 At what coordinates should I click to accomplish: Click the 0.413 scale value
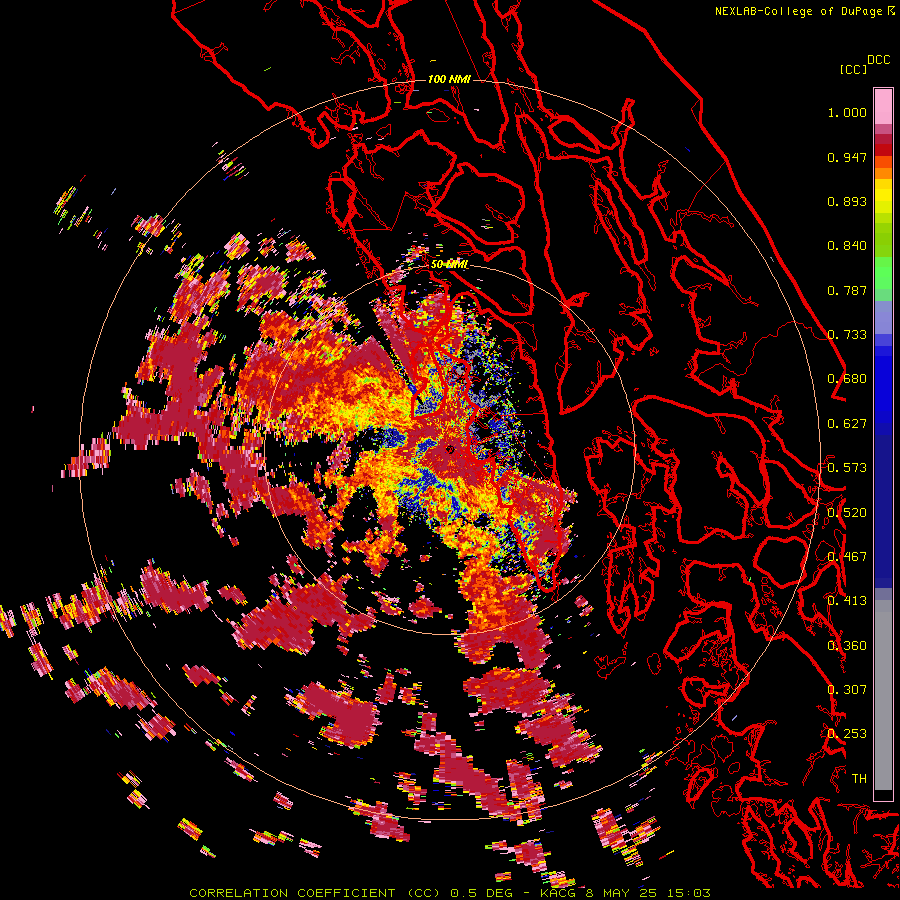847,601
